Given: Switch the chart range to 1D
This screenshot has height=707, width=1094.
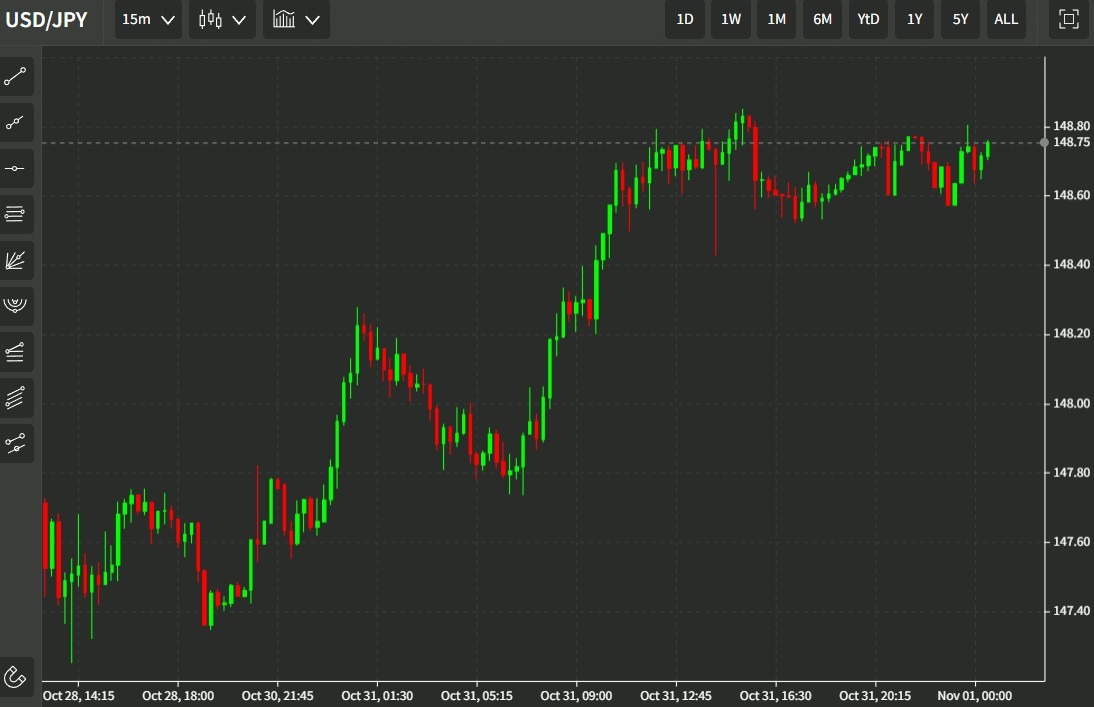Looking at the screenshot, I should click(685, 20).
